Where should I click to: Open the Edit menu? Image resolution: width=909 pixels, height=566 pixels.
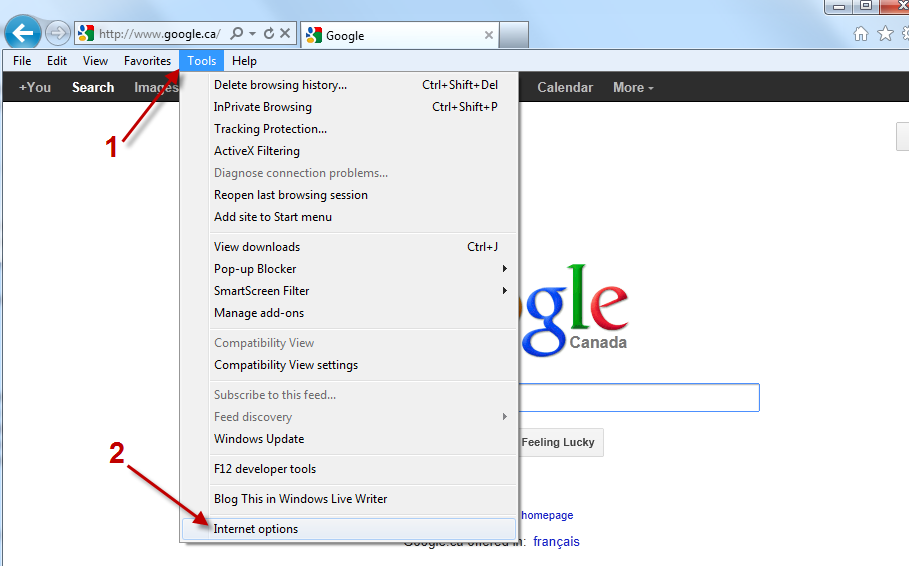(57, 61)
